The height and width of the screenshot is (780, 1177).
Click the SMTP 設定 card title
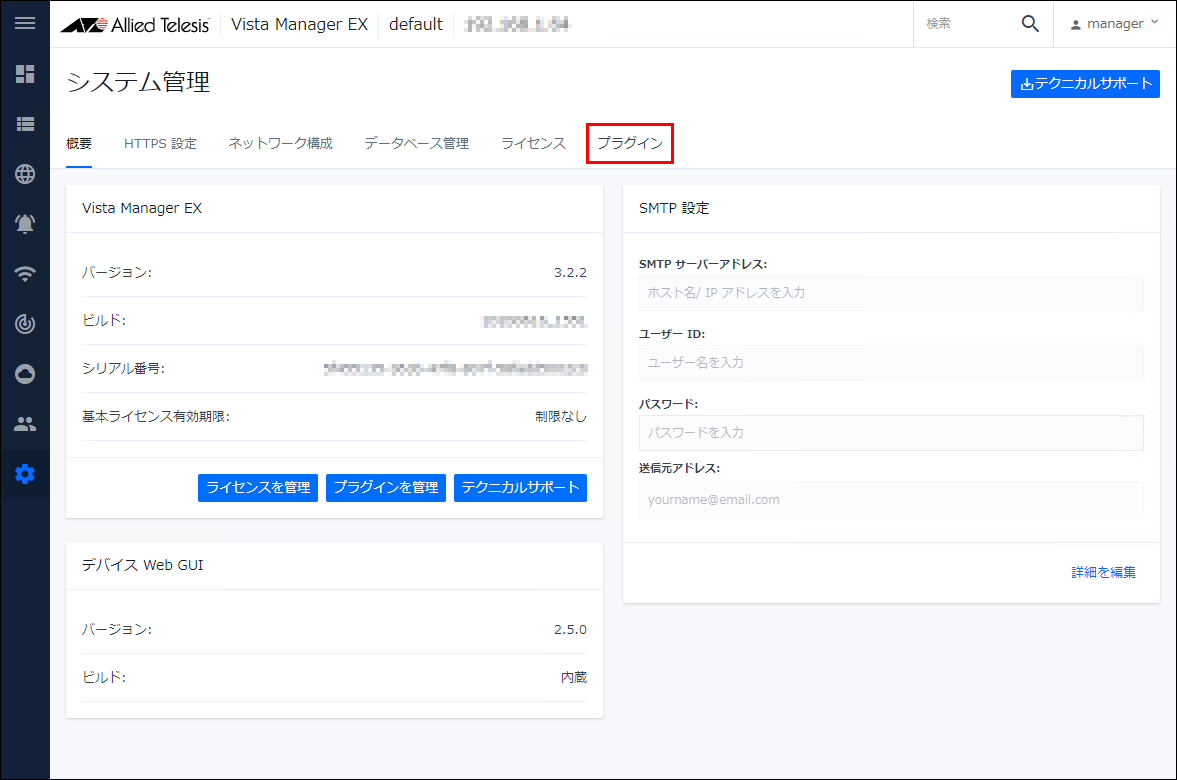tap(674, 208)
